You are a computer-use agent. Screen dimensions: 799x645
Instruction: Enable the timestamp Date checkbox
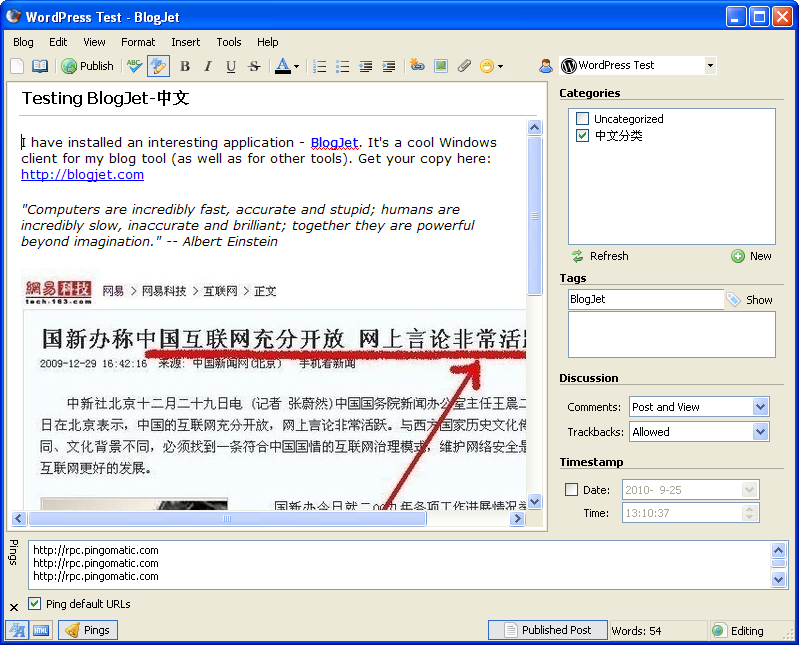[572, 490]
